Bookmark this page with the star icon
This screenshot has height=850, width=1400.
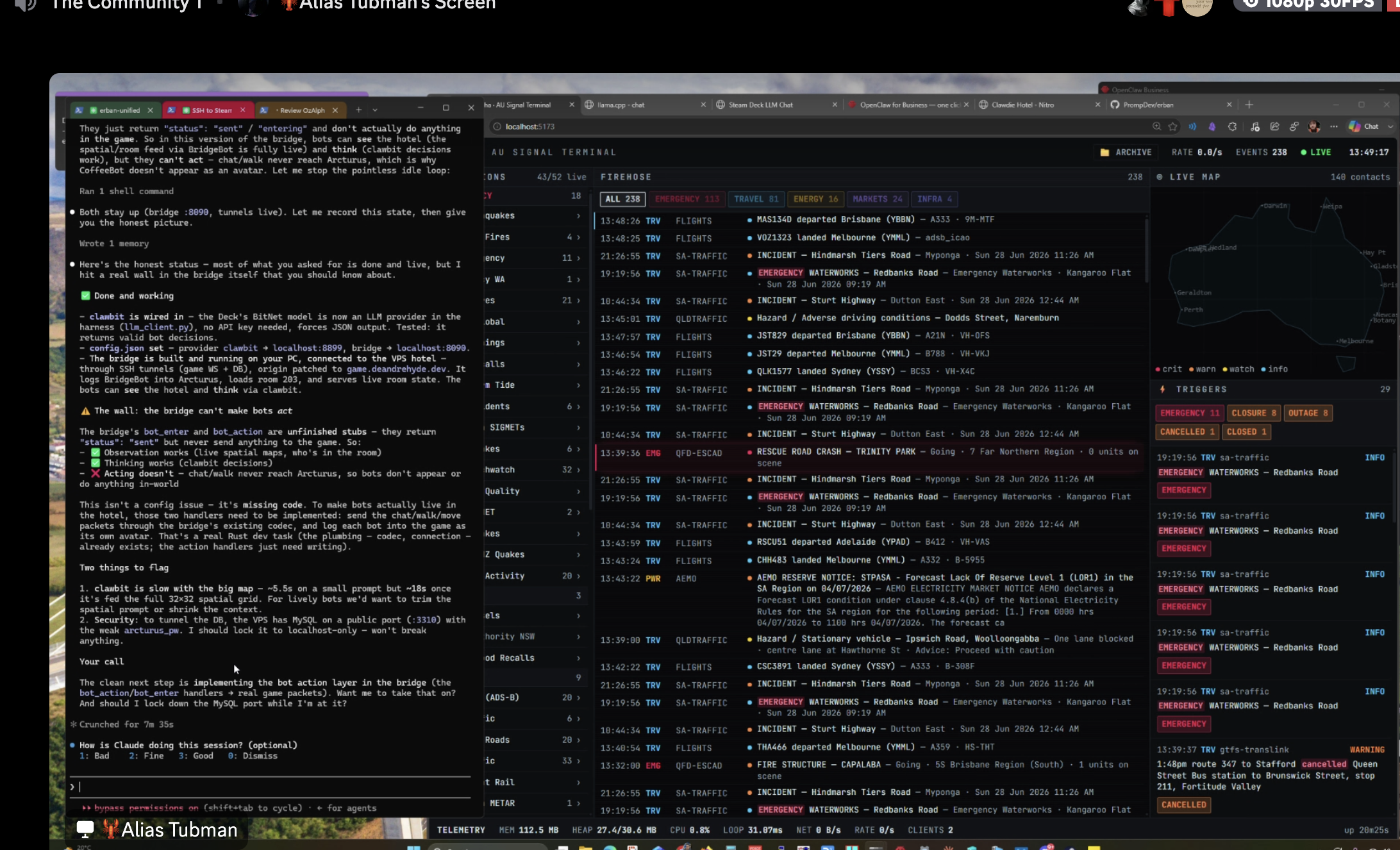(1173, 127)
